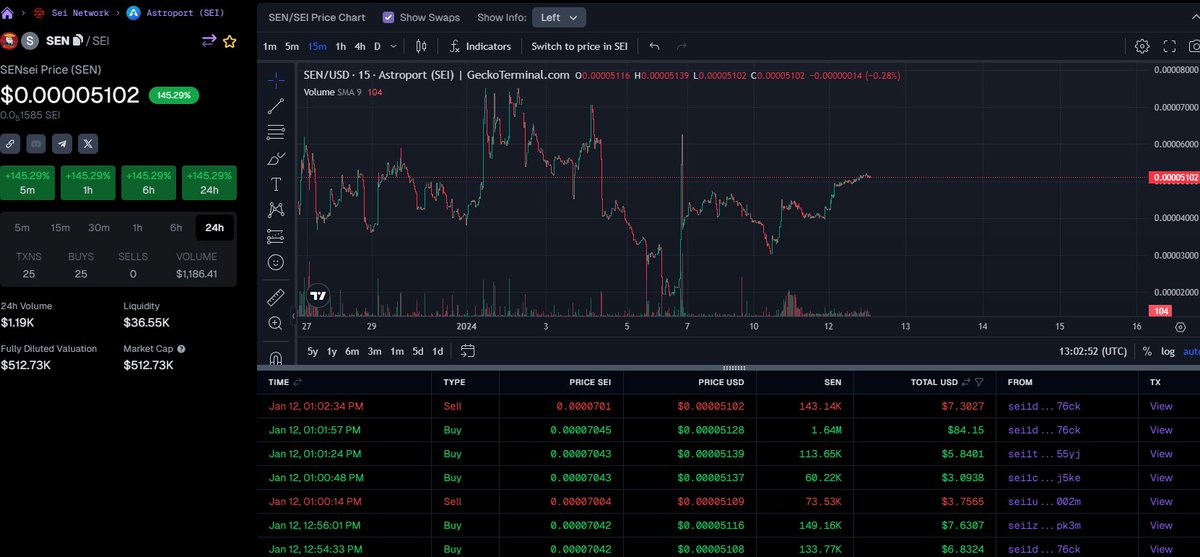The width and height of the screenshot is (1200, 557).
Task: View transaction for 01:02:34 PM sell
Action: pyautogui.click(x=1161, y=406)
